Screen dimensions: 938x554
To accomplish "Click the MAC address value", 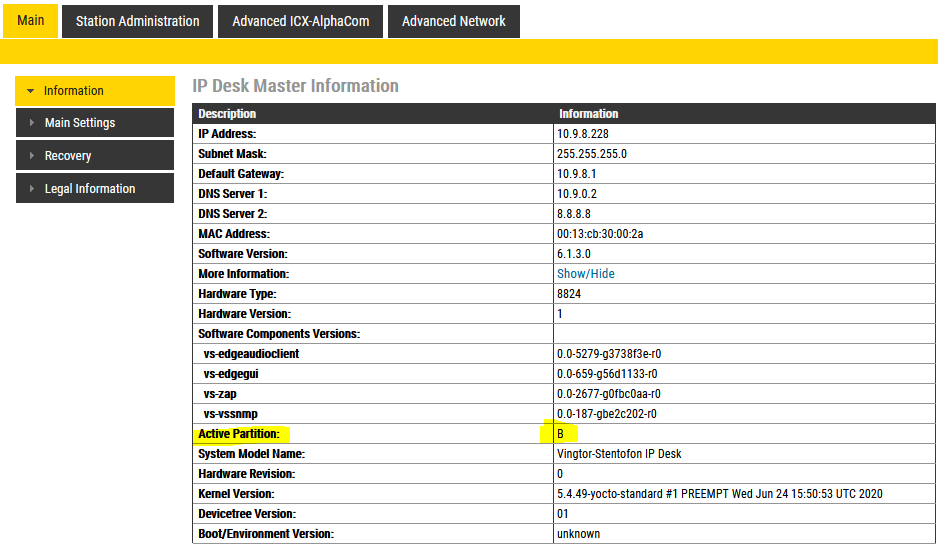I will [600, 234].
